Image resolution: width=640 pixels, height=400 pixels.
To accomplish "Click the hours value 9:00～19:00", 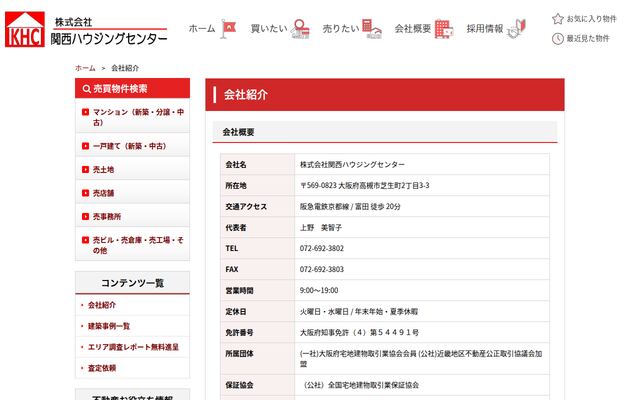I will (x=319, y=291).
